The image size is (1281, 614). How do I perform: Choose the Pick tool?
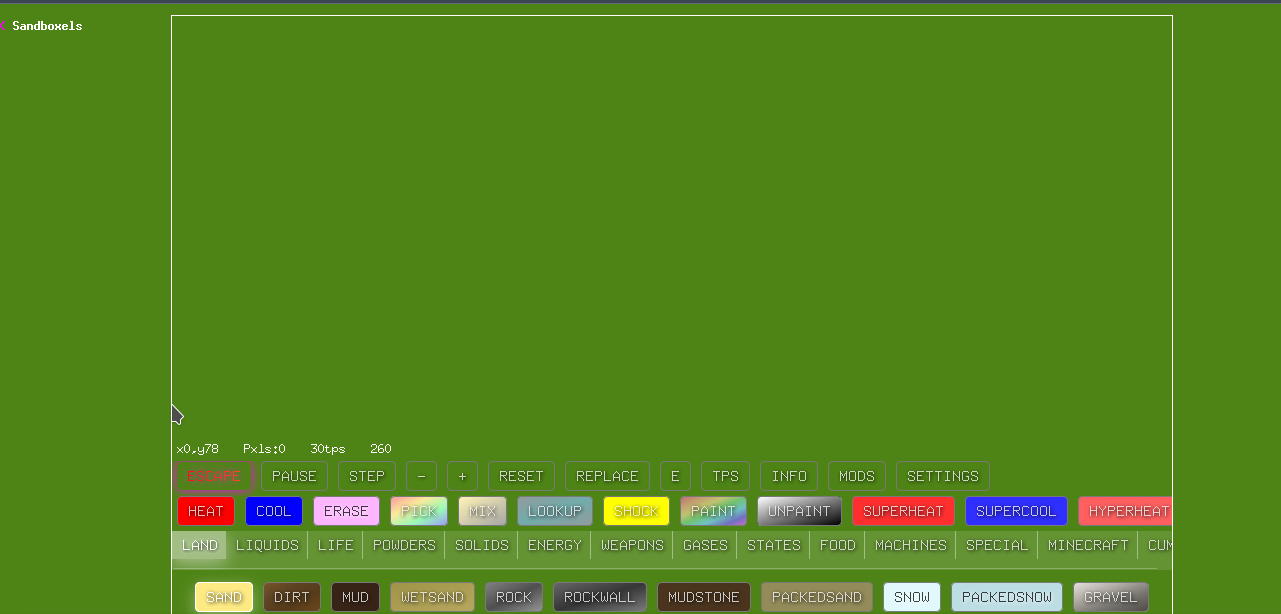(x=419, y=511)
